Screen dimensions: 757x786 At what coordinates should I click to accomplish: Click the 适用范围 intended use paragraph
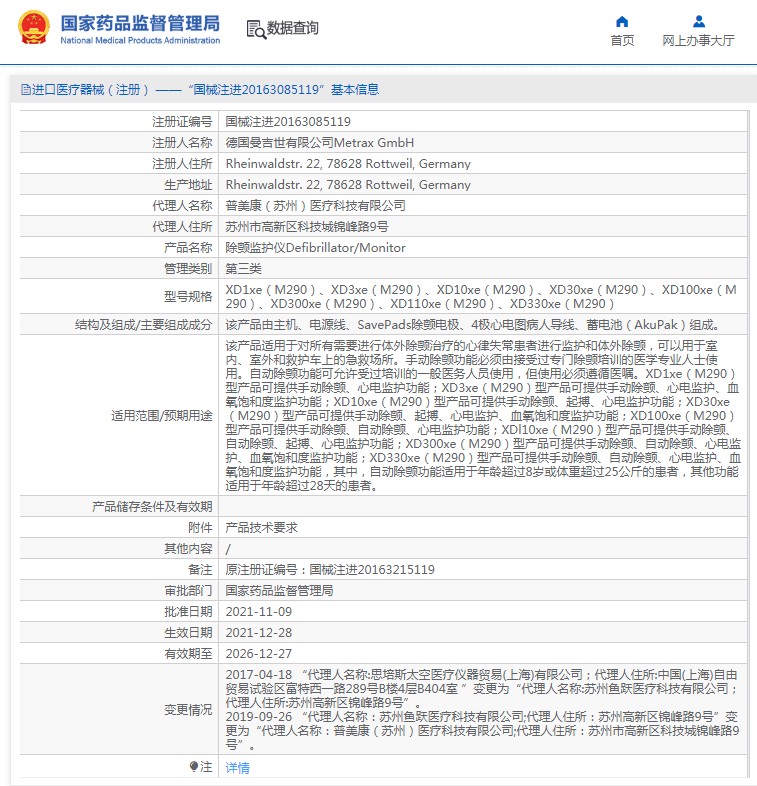(483, 416)
